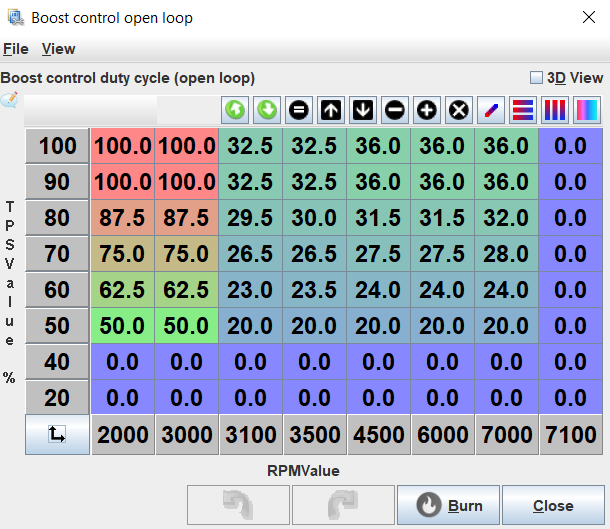This screenshot has width=610, height=529.
Task: Open the View menu
Action: tap(58, 49)
